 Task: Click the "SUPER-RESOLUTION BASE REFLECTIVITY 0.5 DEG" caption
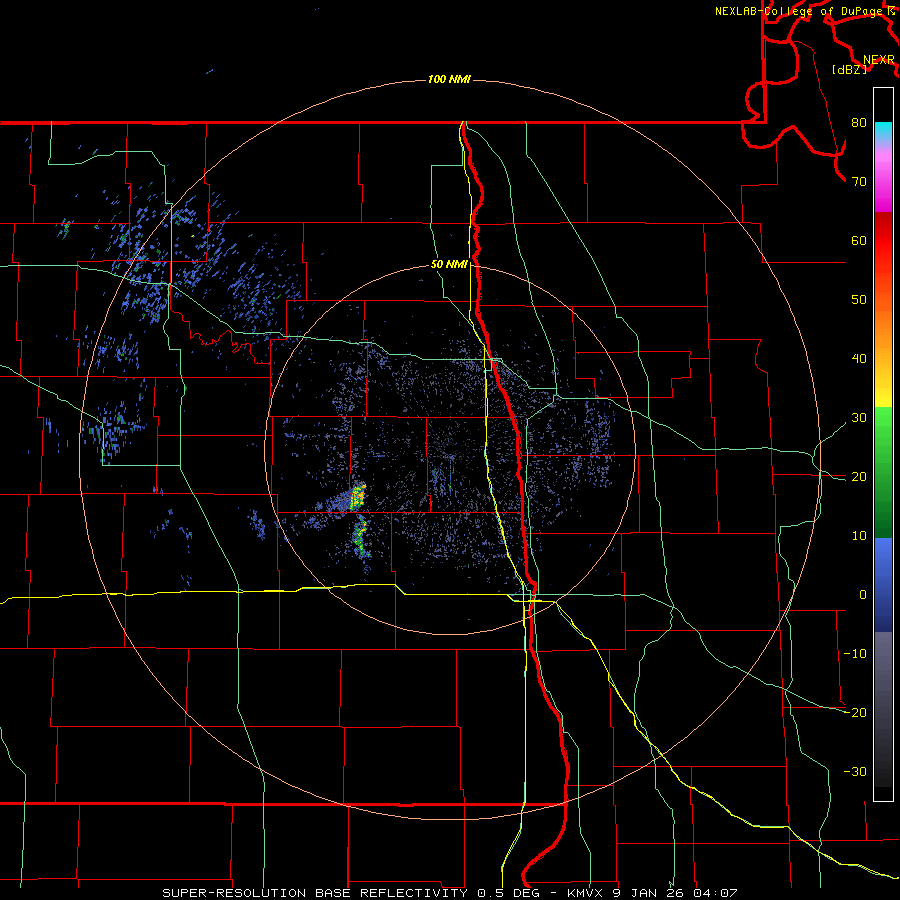pyautogui.click(x=351, y=893)
